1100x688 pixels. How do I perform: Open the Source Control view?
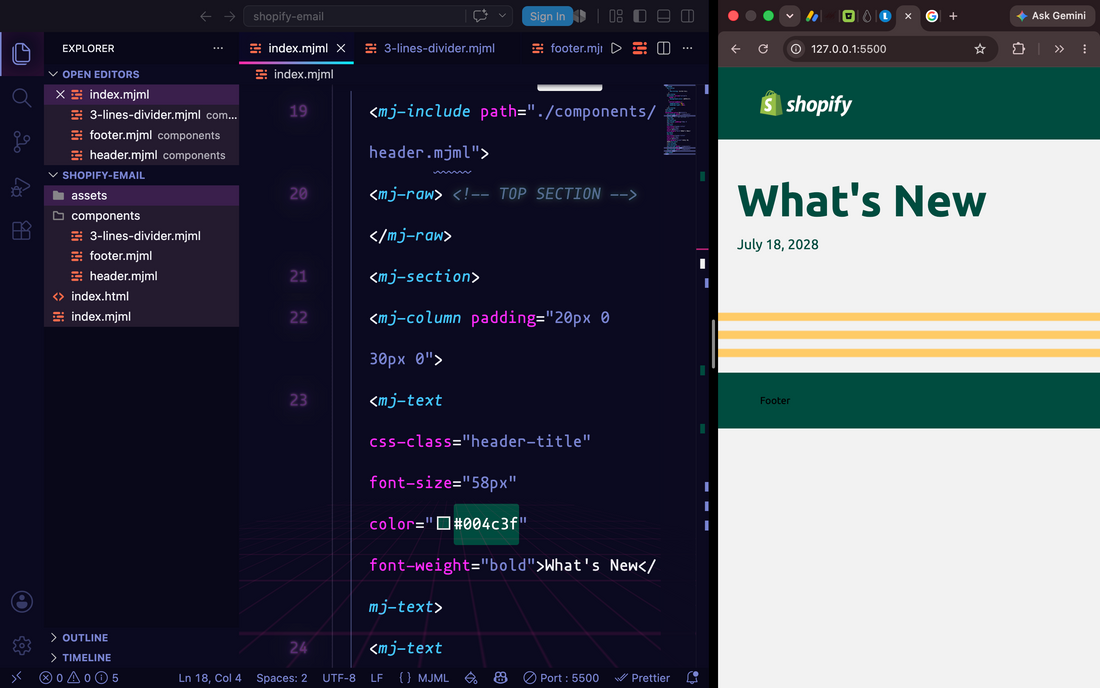(x=22, y=142)
